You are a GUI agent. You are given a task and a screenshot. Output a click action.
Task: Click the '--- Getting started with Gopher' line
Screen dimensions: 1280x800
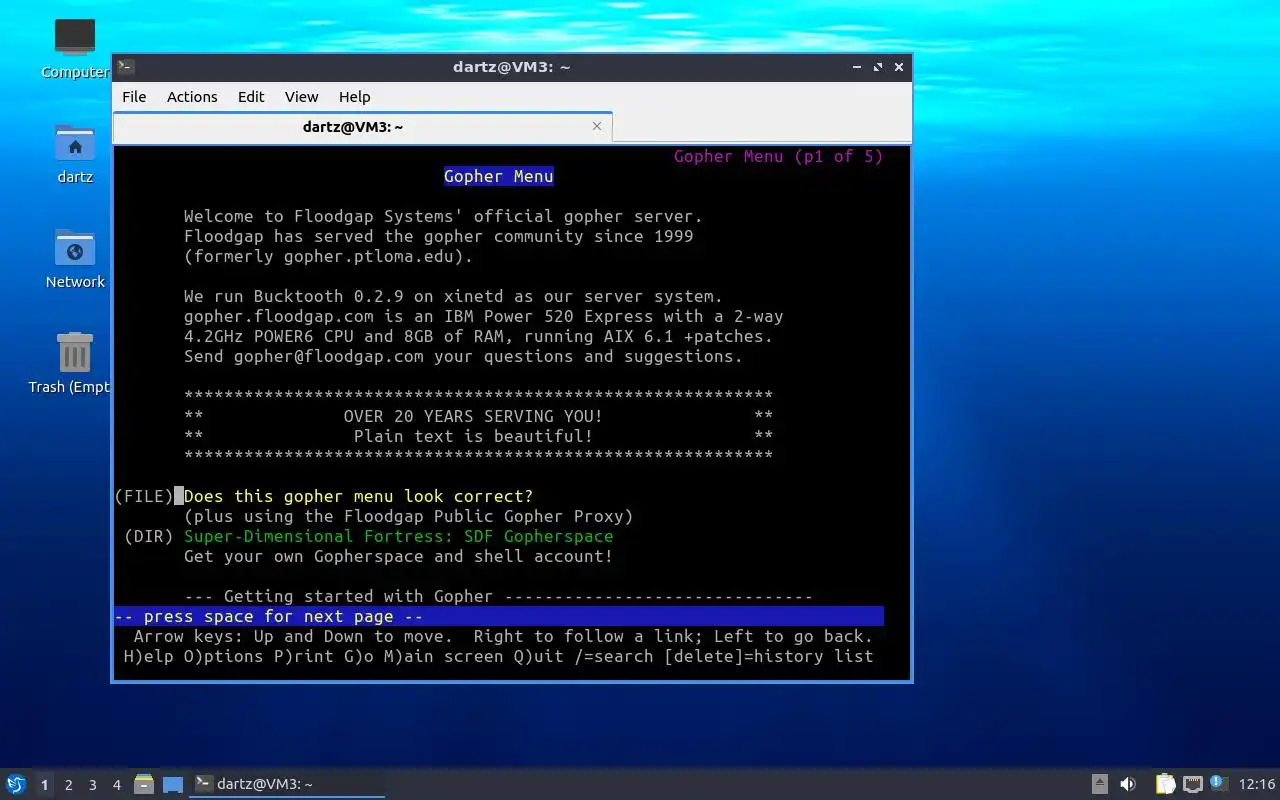(x=498, y=596)
